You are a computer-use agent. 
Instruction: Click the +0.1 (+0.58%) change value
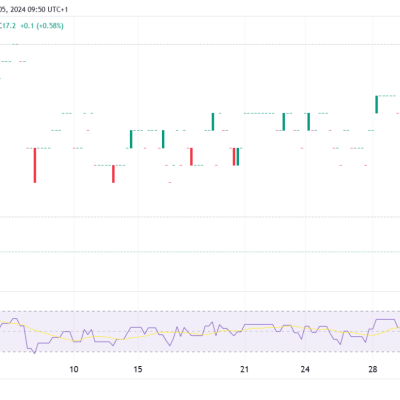tap(42, 26)
